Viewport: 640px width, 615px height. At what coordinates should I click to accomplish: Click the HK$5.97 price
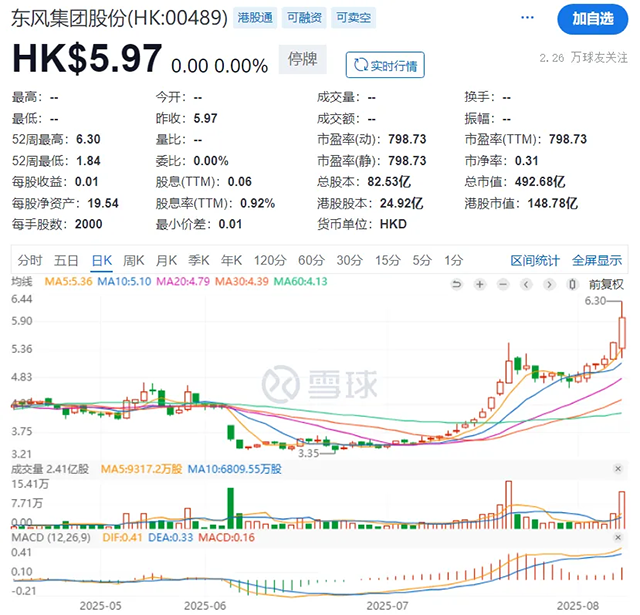(87, 59)
